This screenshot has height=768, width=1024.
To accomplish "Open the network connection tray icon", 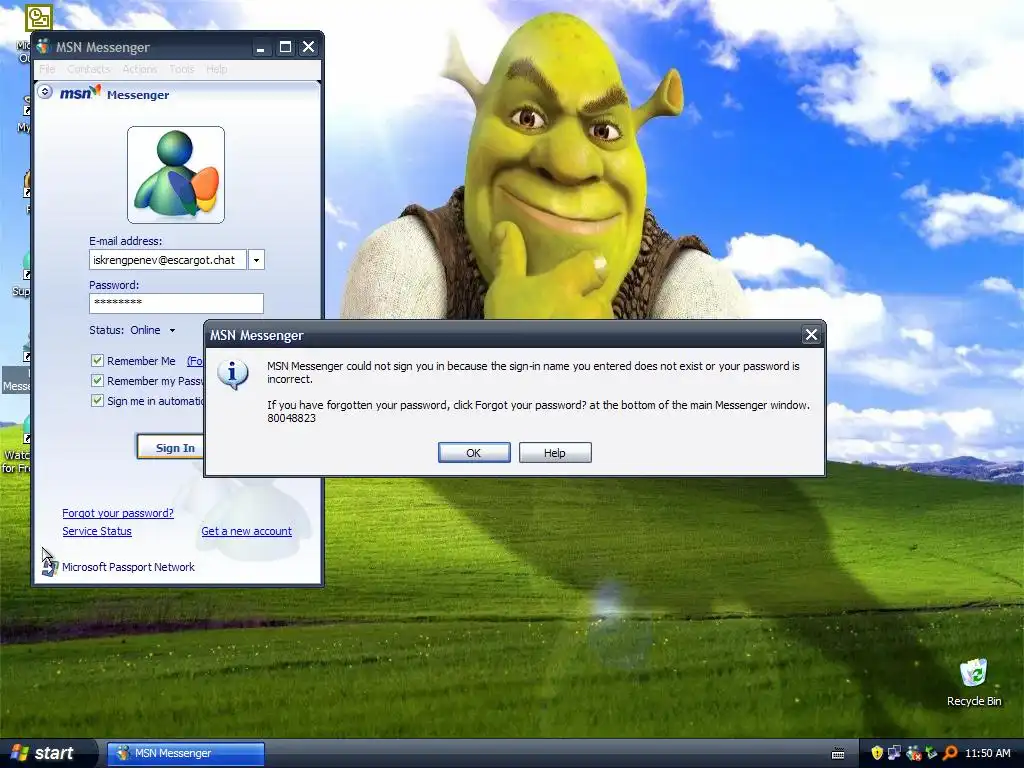I will pos(894,753).
